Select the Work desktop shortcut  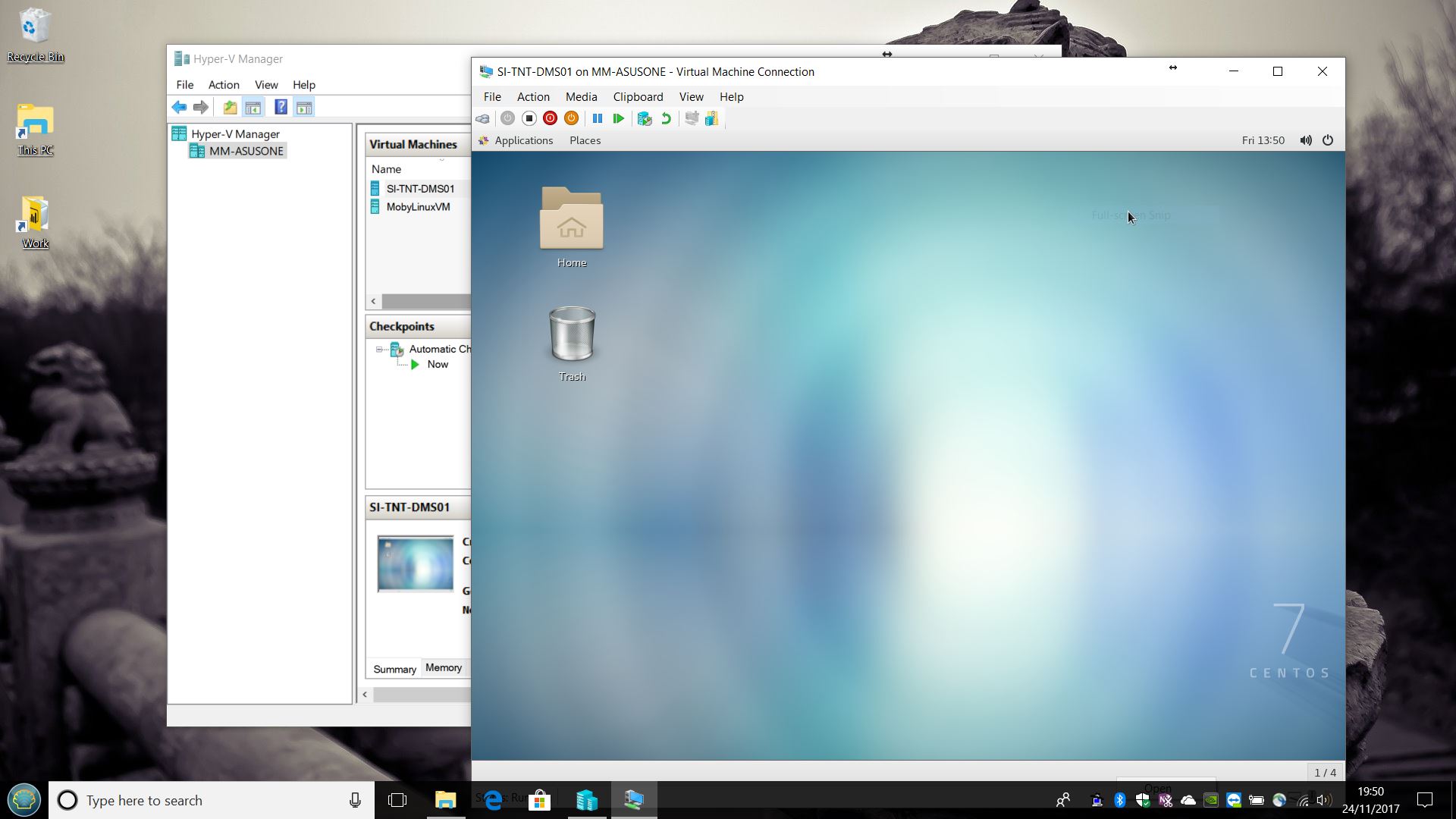[35, 223]
